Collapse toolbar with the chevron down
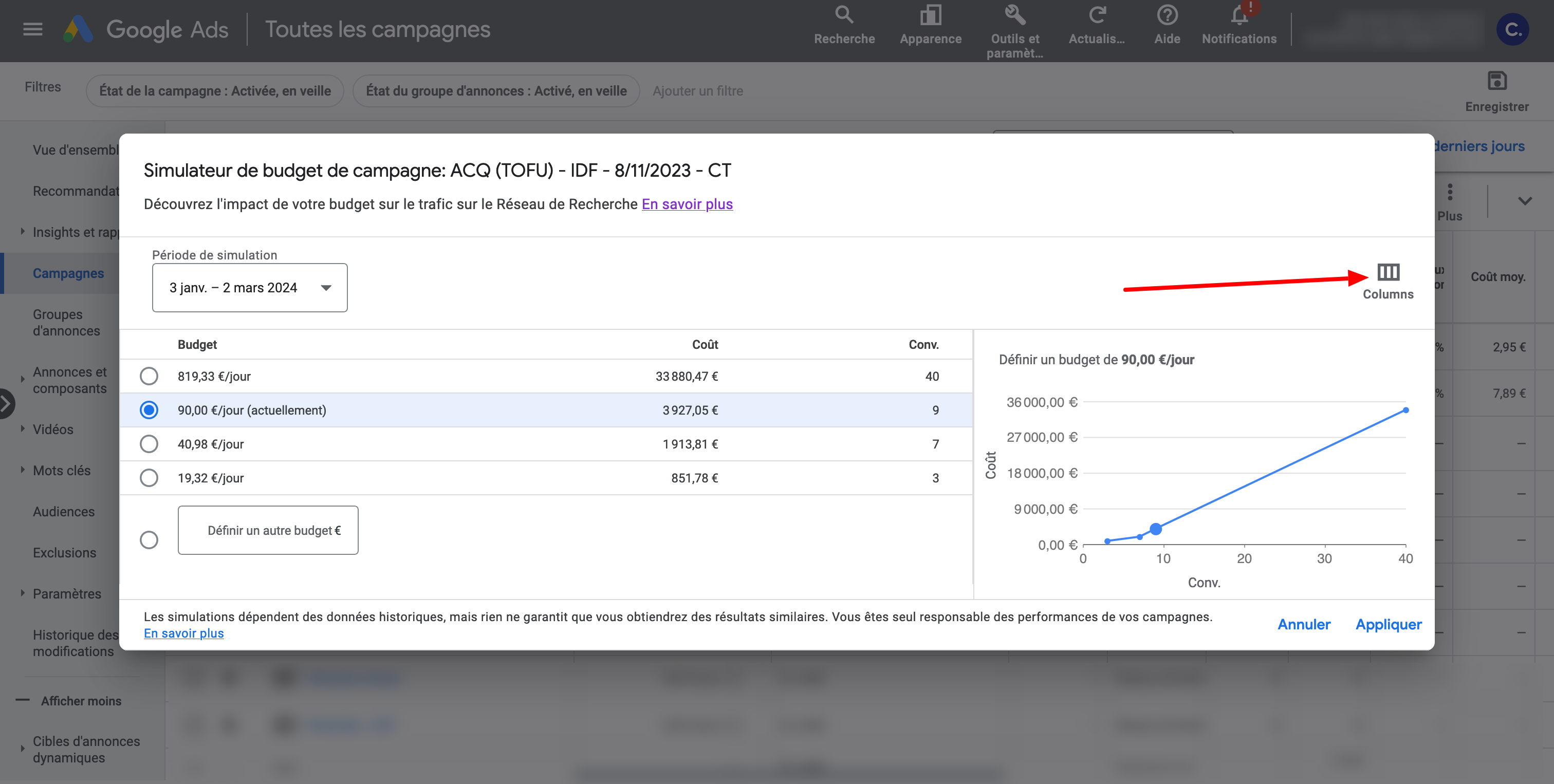 click(x=1524, y=201)
